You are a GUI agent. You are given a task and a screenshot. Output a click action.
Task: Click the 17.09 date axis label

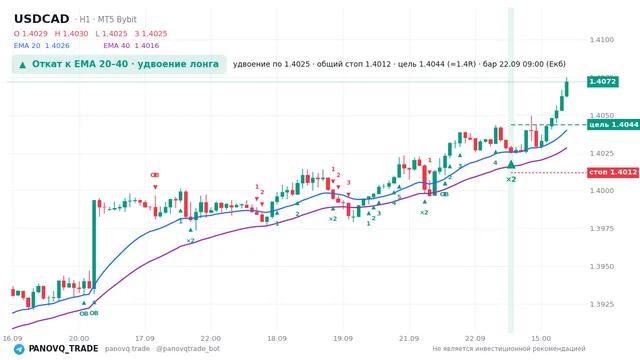144,338
